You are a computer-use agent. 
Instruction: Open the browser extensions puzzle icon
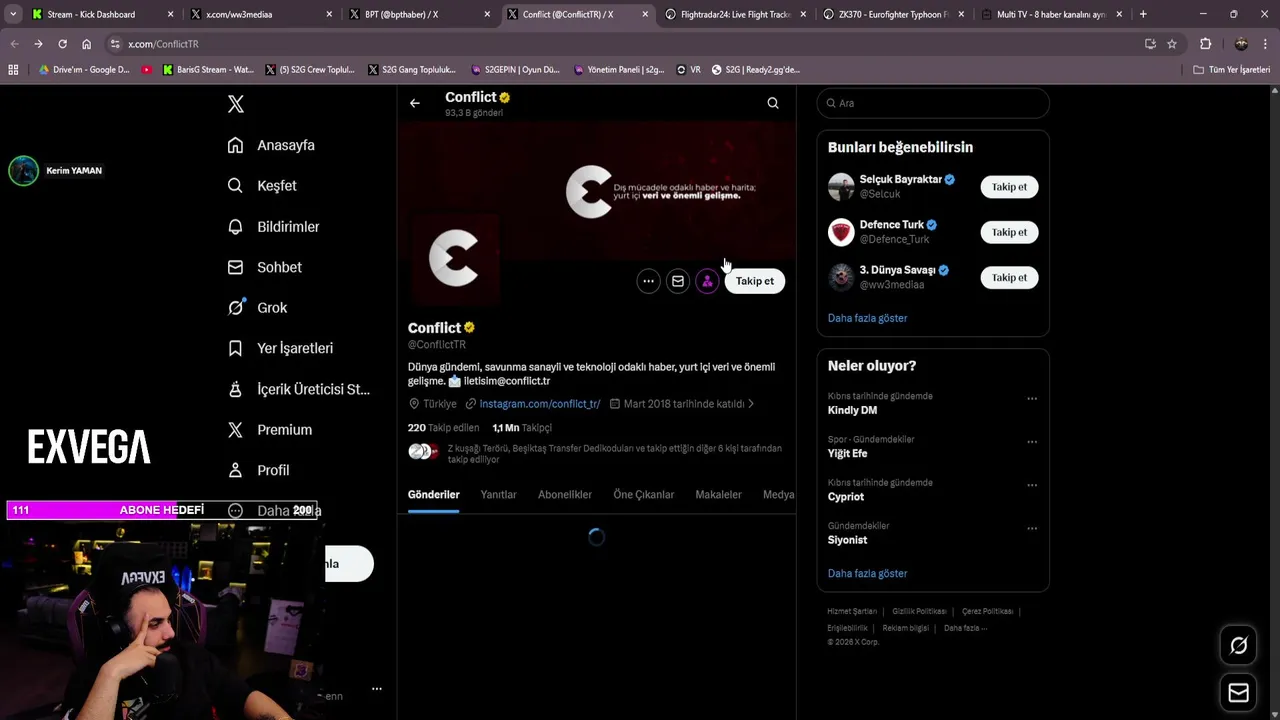[1205, 44]
